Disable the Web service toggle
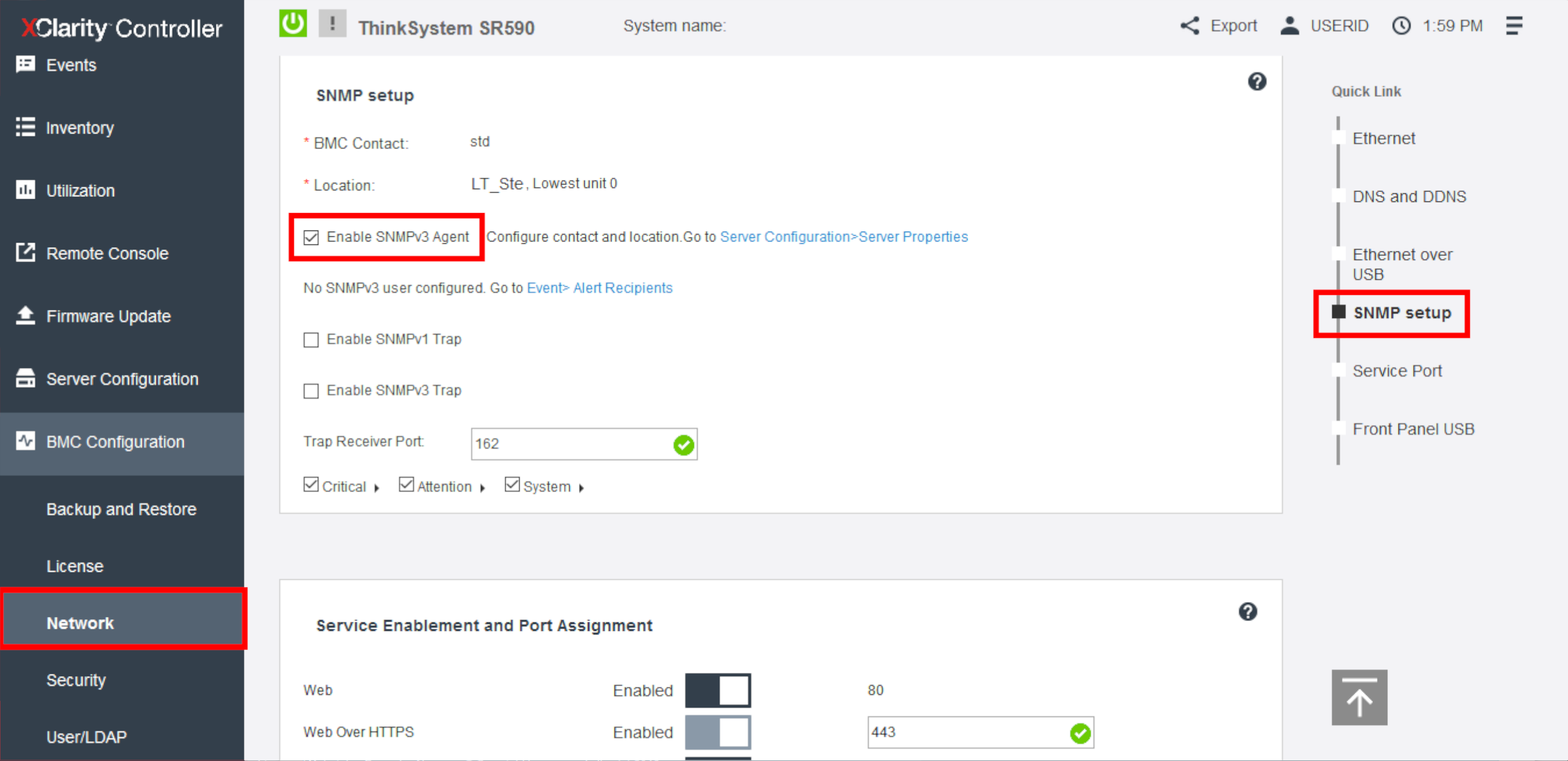Image resolution: width=1568 pixels, height=761 pixels. coord(718,690)
